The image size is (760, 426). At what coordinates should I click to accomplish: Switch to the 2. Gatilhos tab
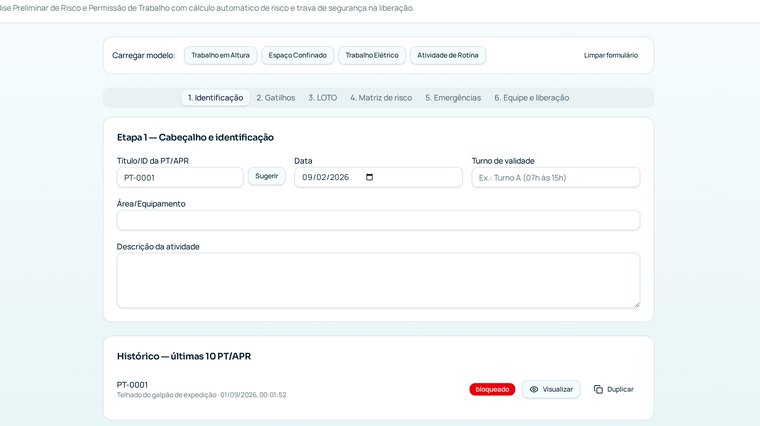pos(276,97)
